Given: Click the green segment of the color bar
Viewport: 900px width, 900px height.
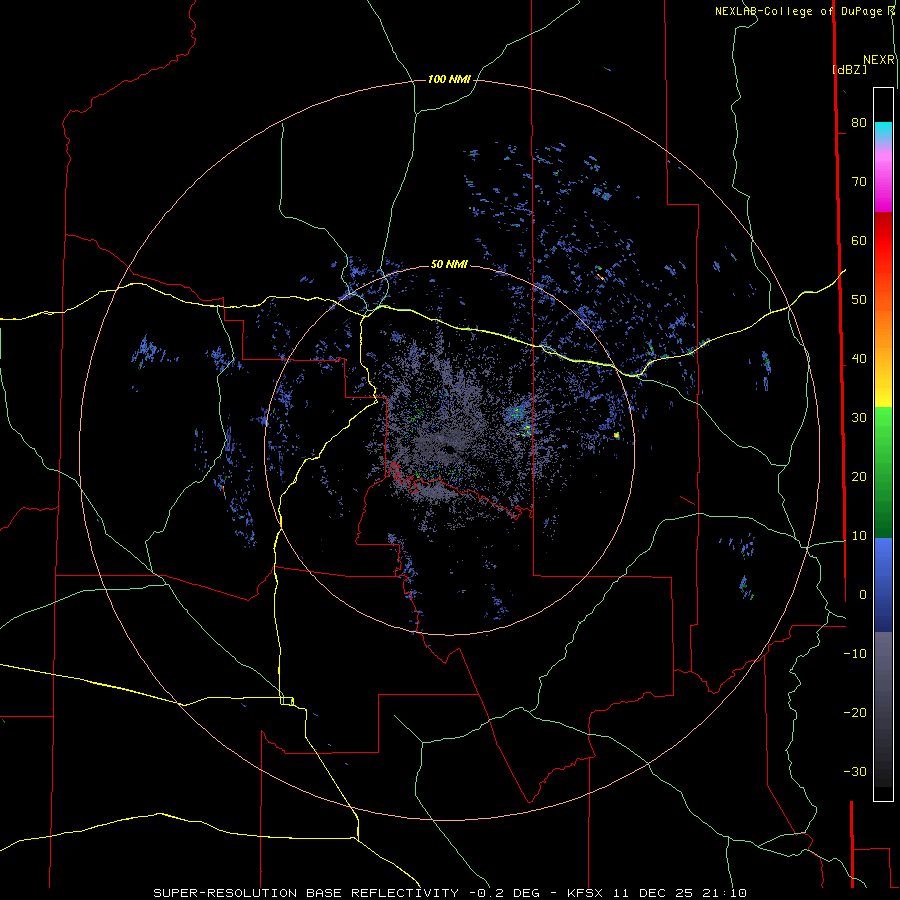Looking at the screenshot, I should click(x=883, y=472).
